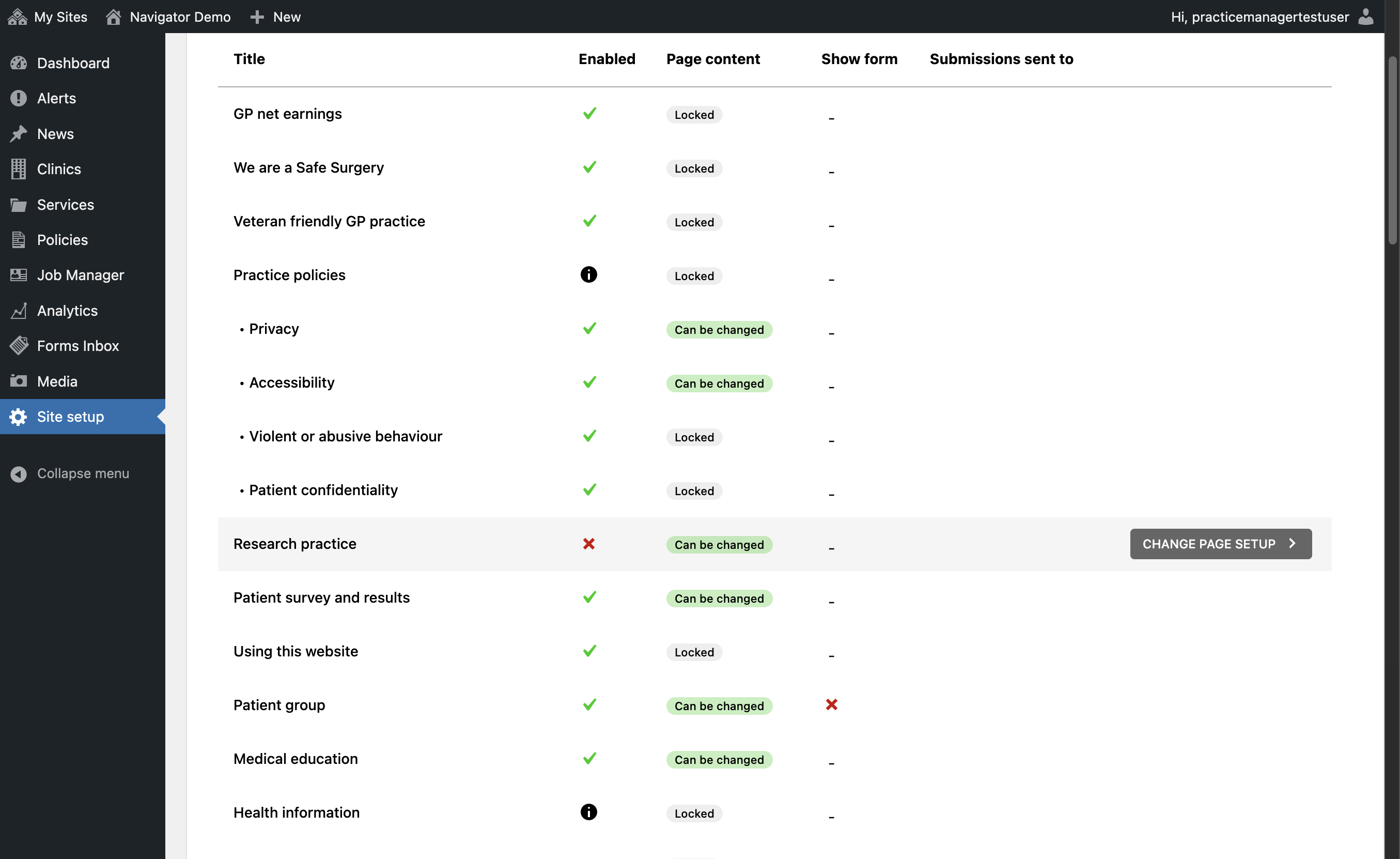Click the green tick for Privacy row
Viewport: 1400px width, 859px height.
click(589, 328)
